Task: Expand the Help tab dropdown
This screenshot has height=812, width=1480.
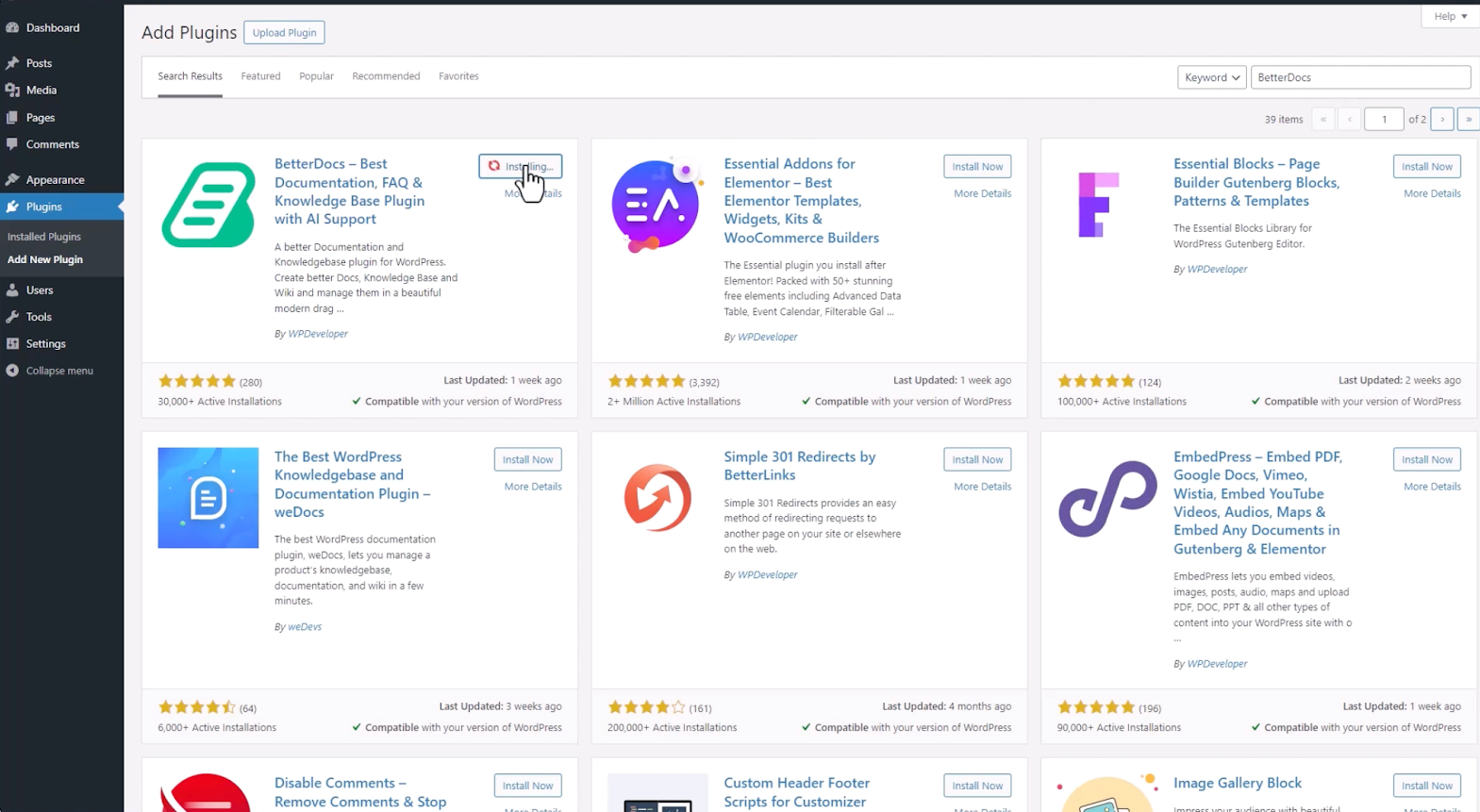Action: 1450,16
